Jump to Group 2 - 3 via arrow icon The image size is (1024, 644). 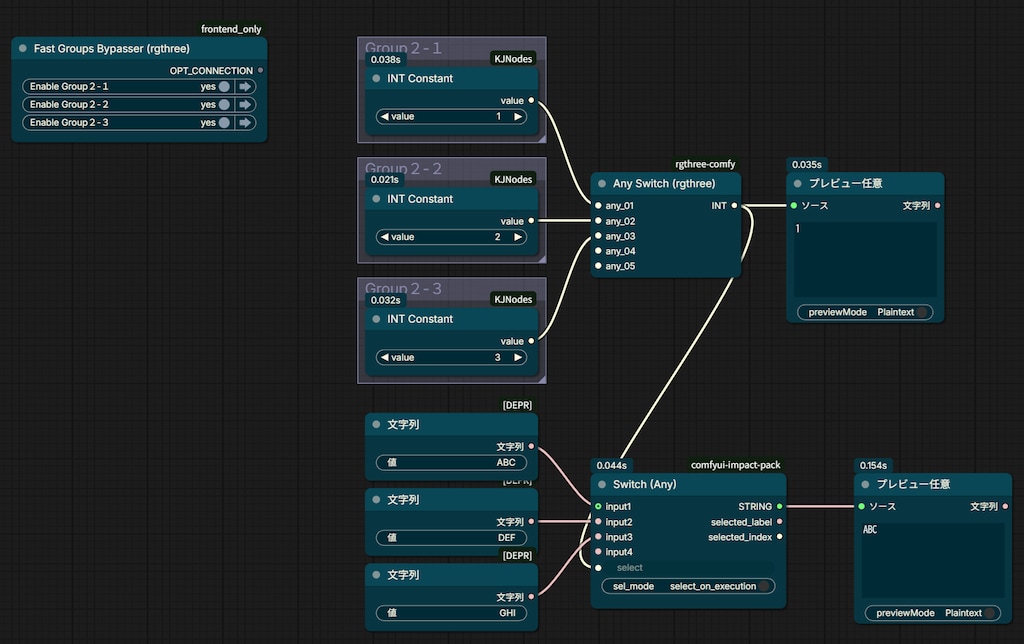tap(245, 123)
